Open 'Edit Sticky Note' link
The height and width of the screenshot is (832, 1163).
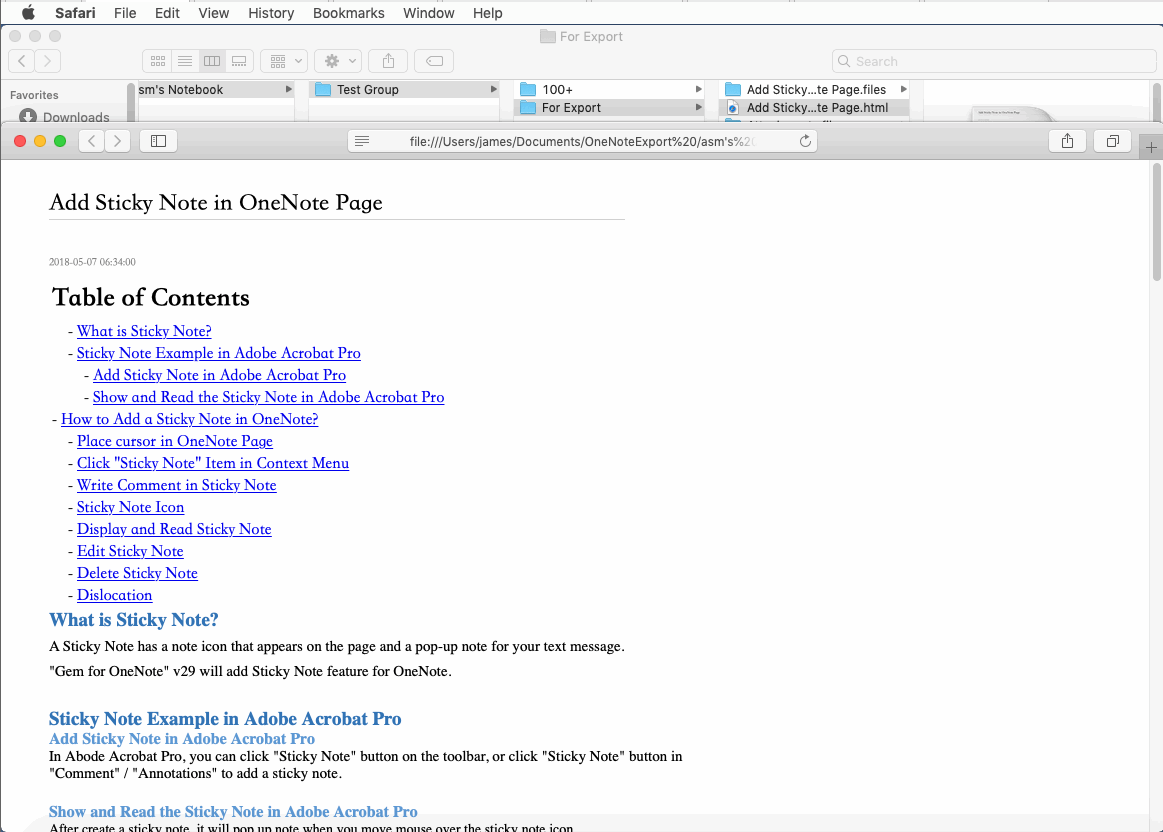(x=130, y=551)
